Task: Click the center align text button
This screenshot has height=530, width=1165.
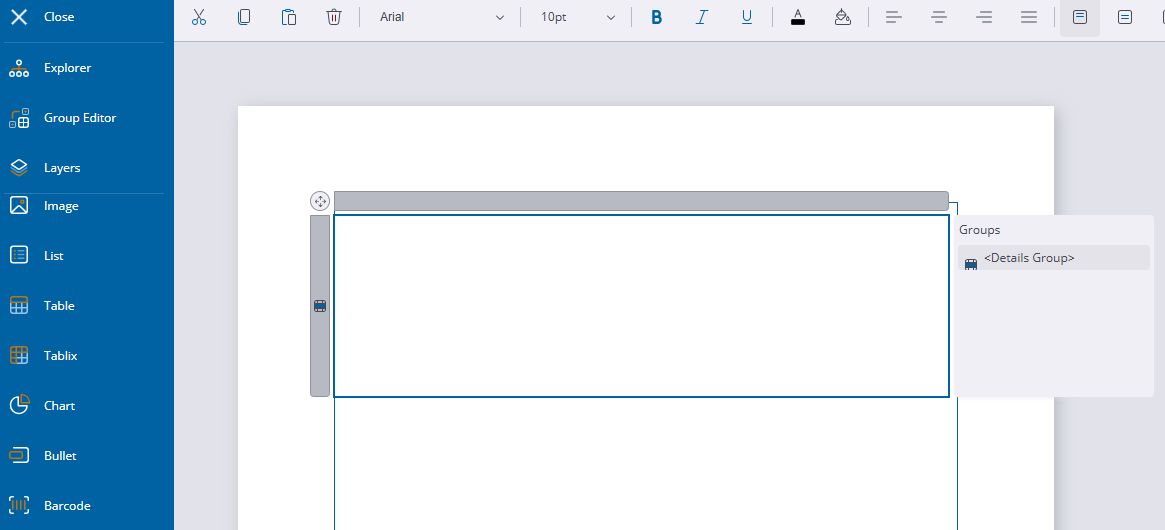Action: pos(939,17)
